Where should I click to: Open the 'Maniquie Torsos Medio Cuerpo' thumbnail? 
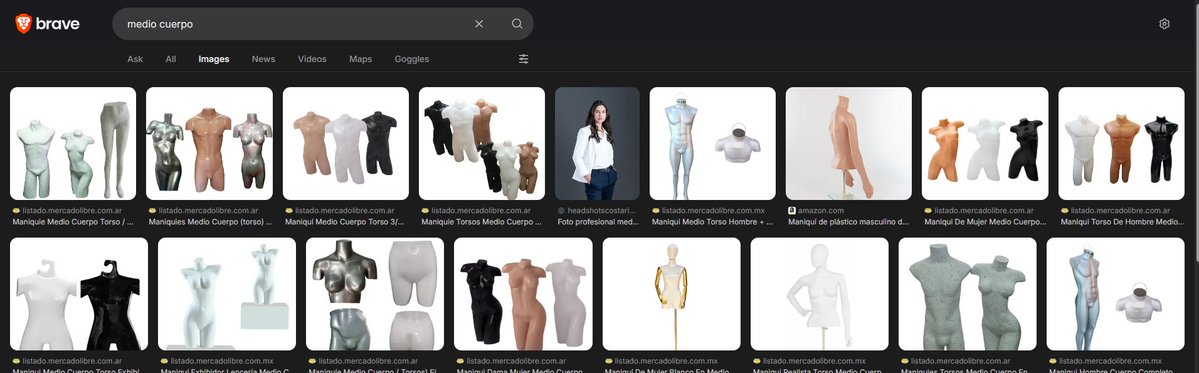click(x=482, y=144)
